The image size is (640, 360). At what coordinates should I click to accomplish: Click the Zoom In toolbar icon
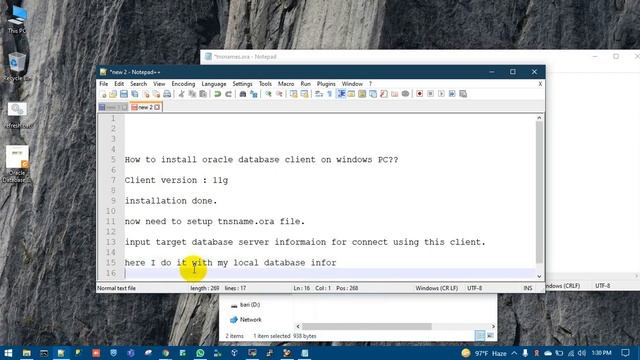point(268,94)
